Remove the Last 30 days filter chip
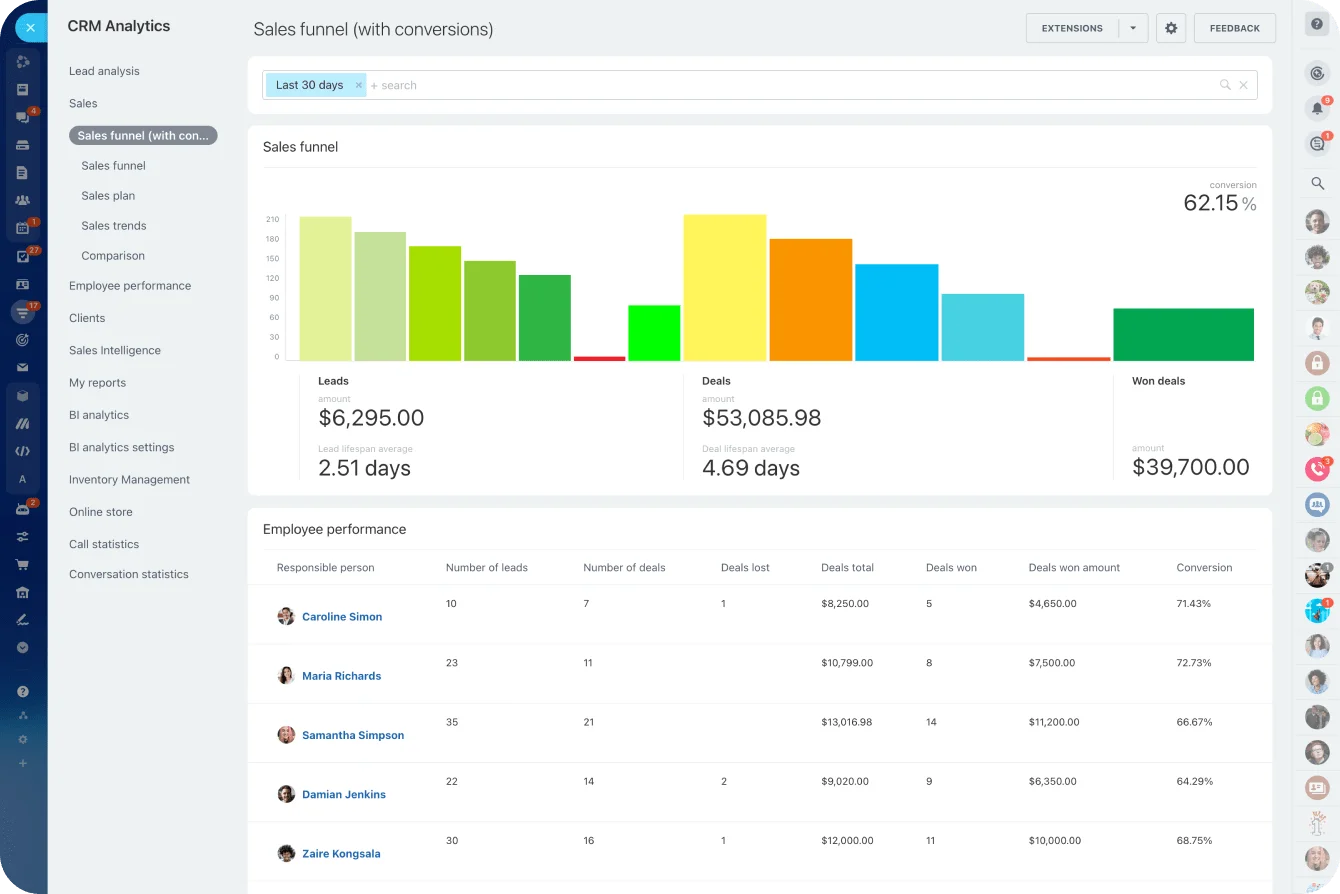The width and height of the screenshot is (1340, 894). pos(358,85)
